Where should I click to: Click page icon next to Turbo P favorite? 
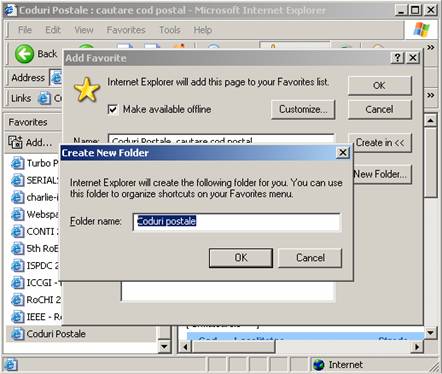tap(17, 163)
